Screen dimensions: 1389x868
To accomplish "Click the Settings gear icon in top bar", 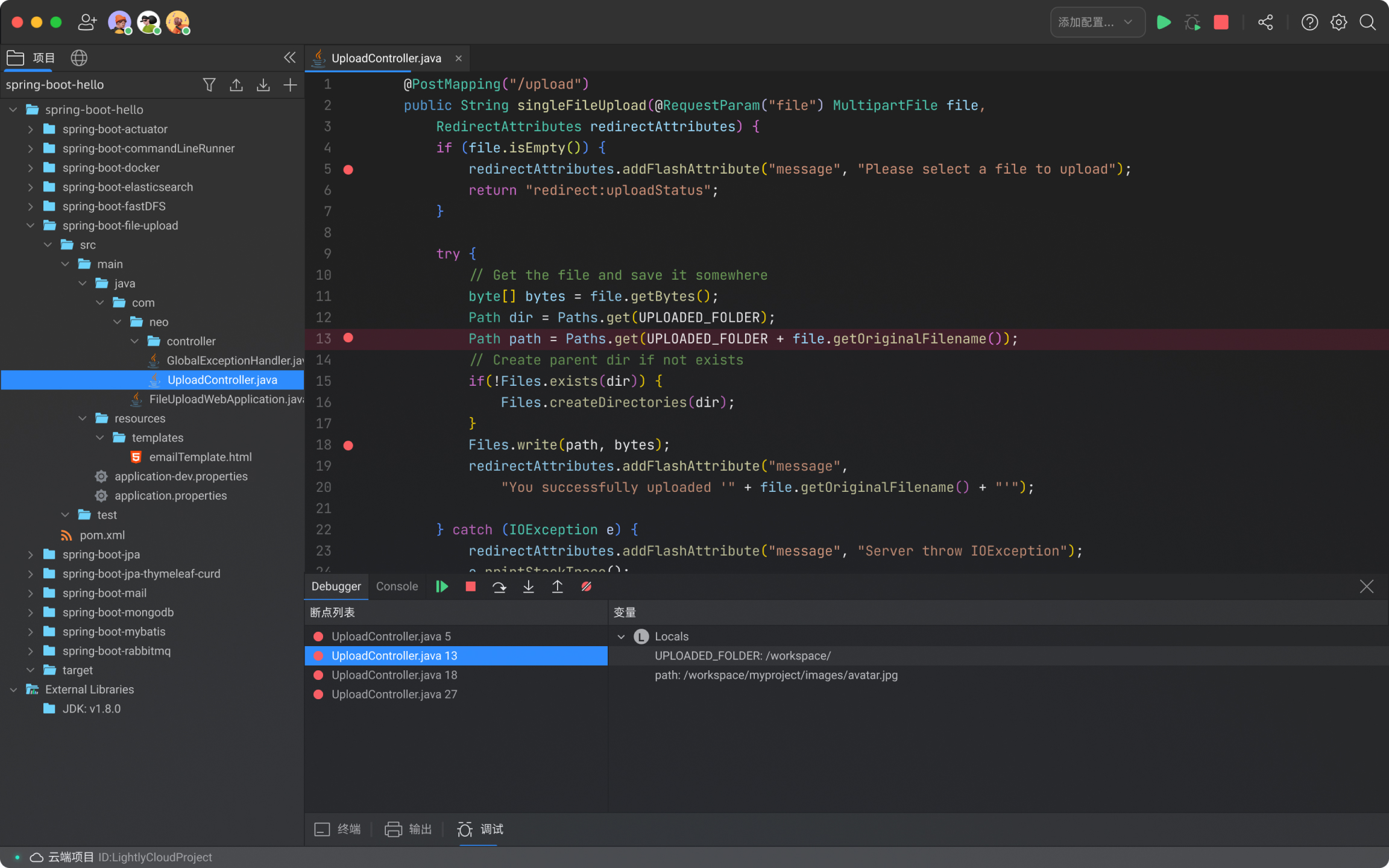I will 1338,22.
